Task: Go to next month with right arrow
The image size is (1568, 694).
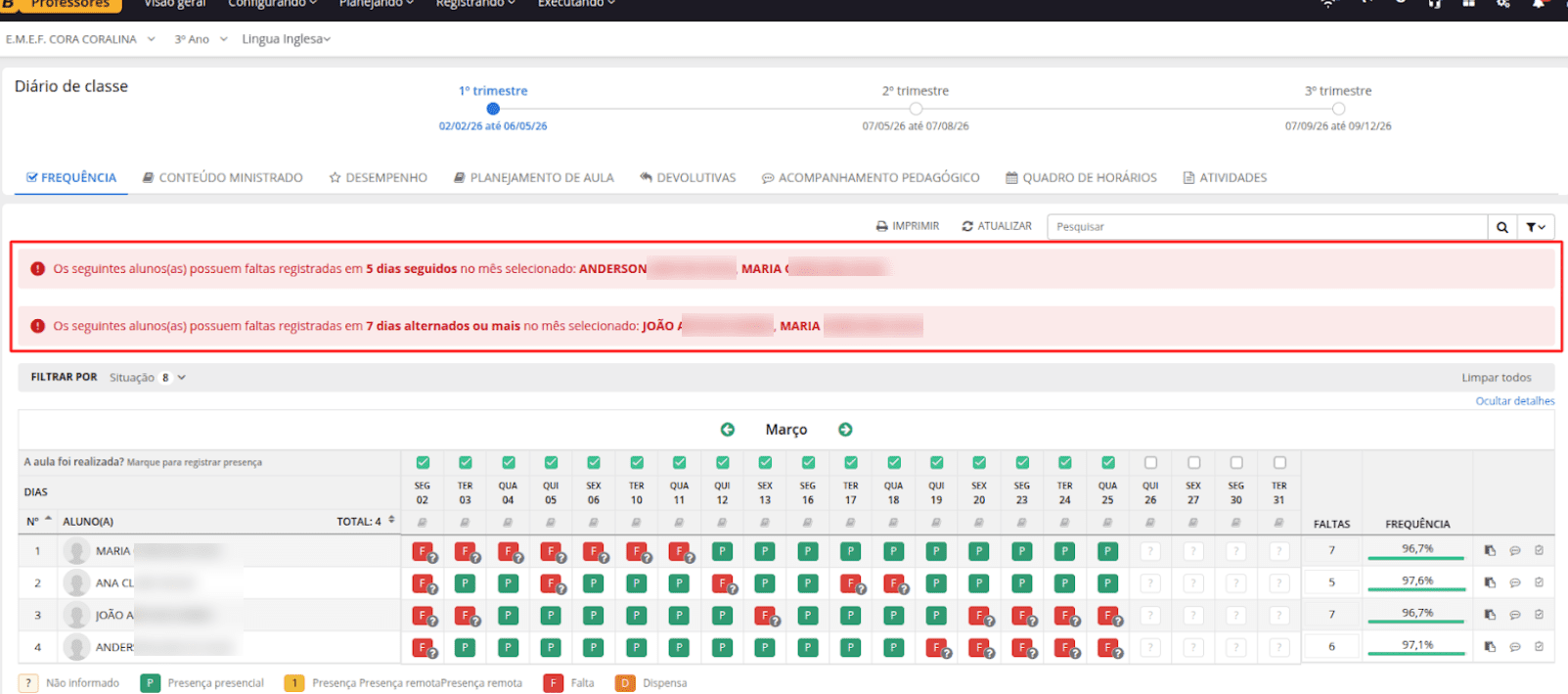Action: pos(845,430)
